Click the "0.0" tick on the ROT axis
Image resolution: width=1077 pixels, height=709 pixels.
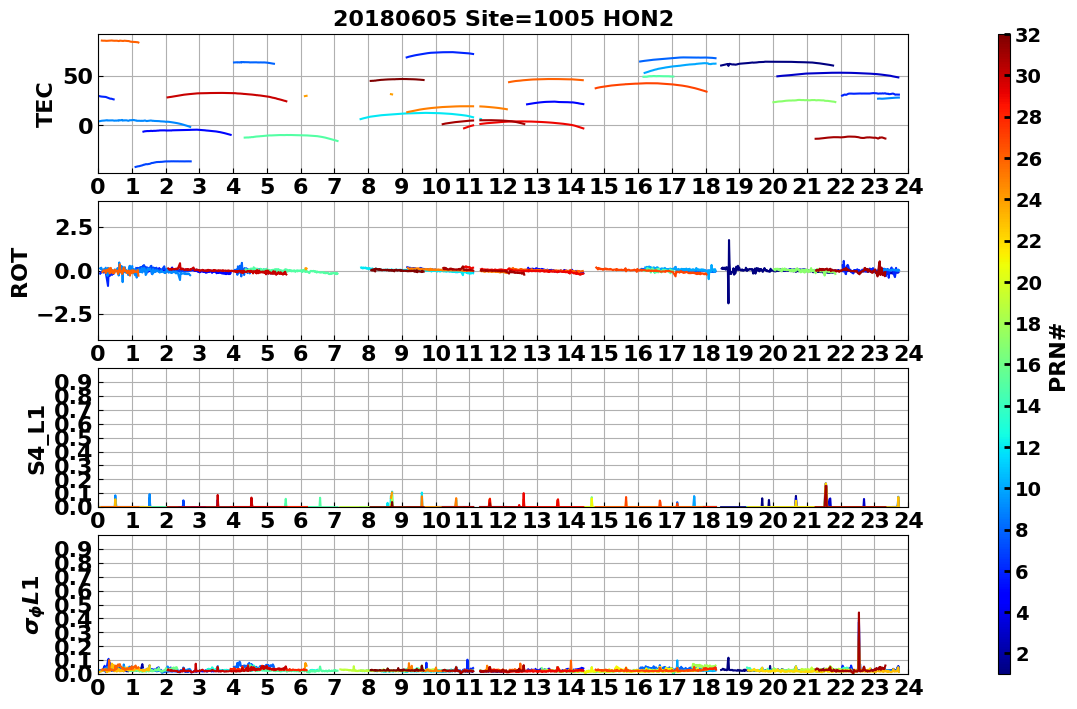74,271
